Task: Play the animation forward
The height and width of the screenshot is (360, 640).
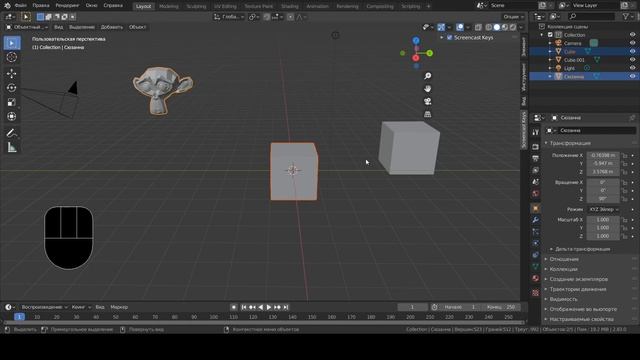Action: pyautogui.click(x=269, y=307)
